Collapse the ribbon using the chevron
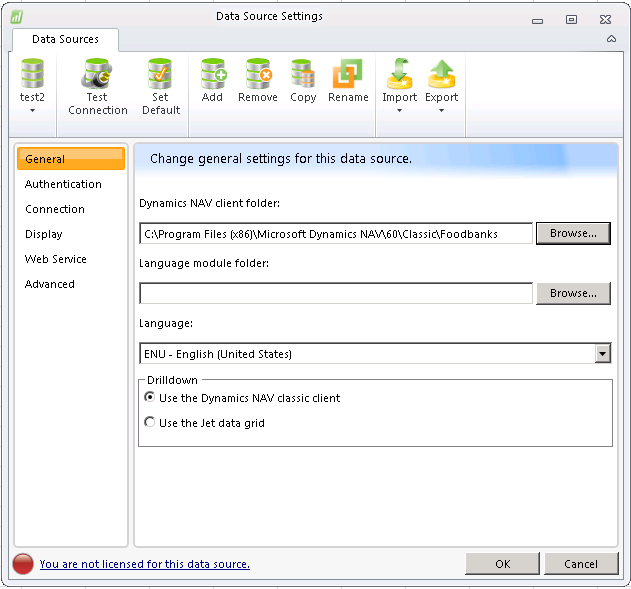631x589 pixels. coord(611,39)
